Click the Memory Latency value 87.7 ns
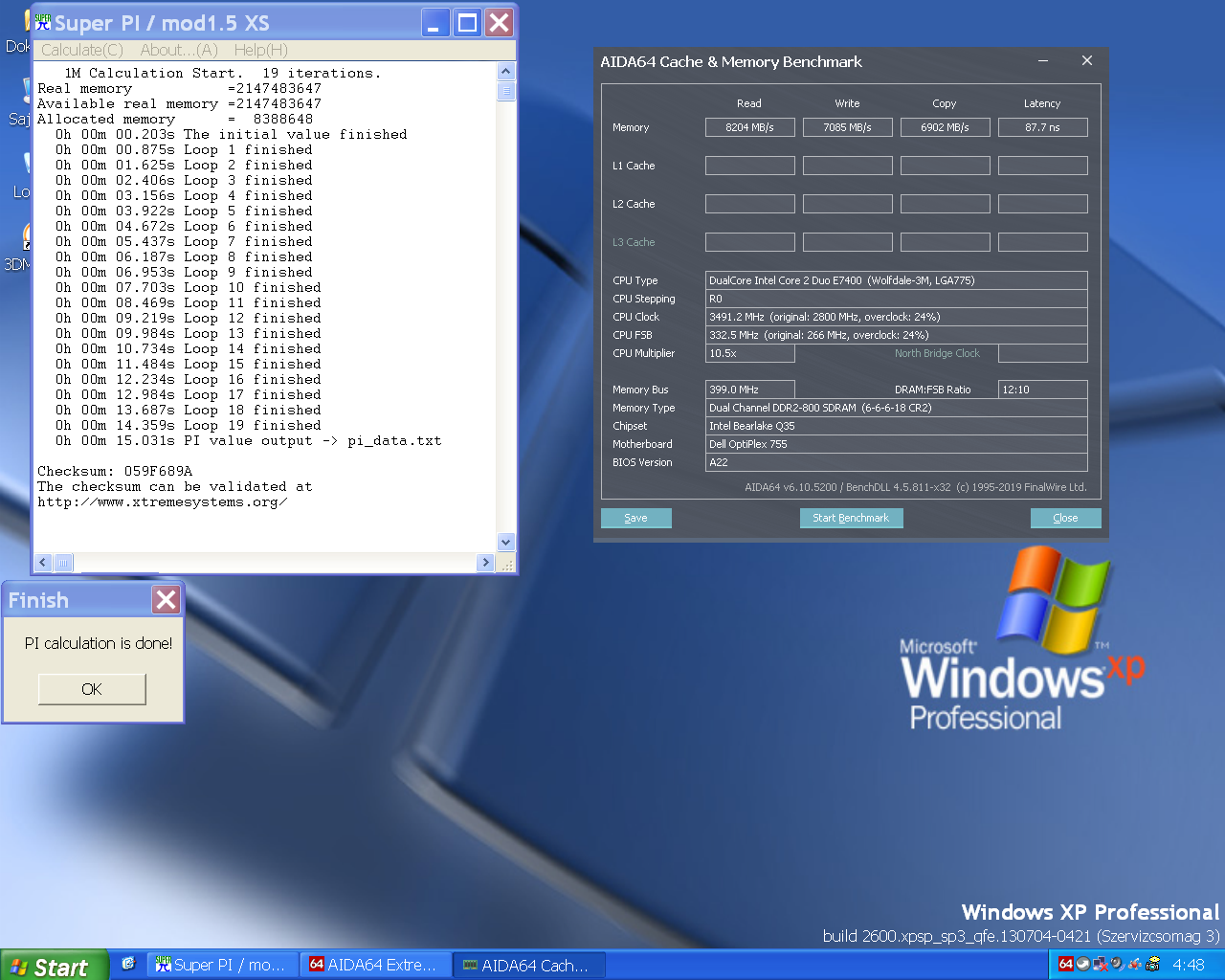 pyautogui.click(x=1042, y=127)
